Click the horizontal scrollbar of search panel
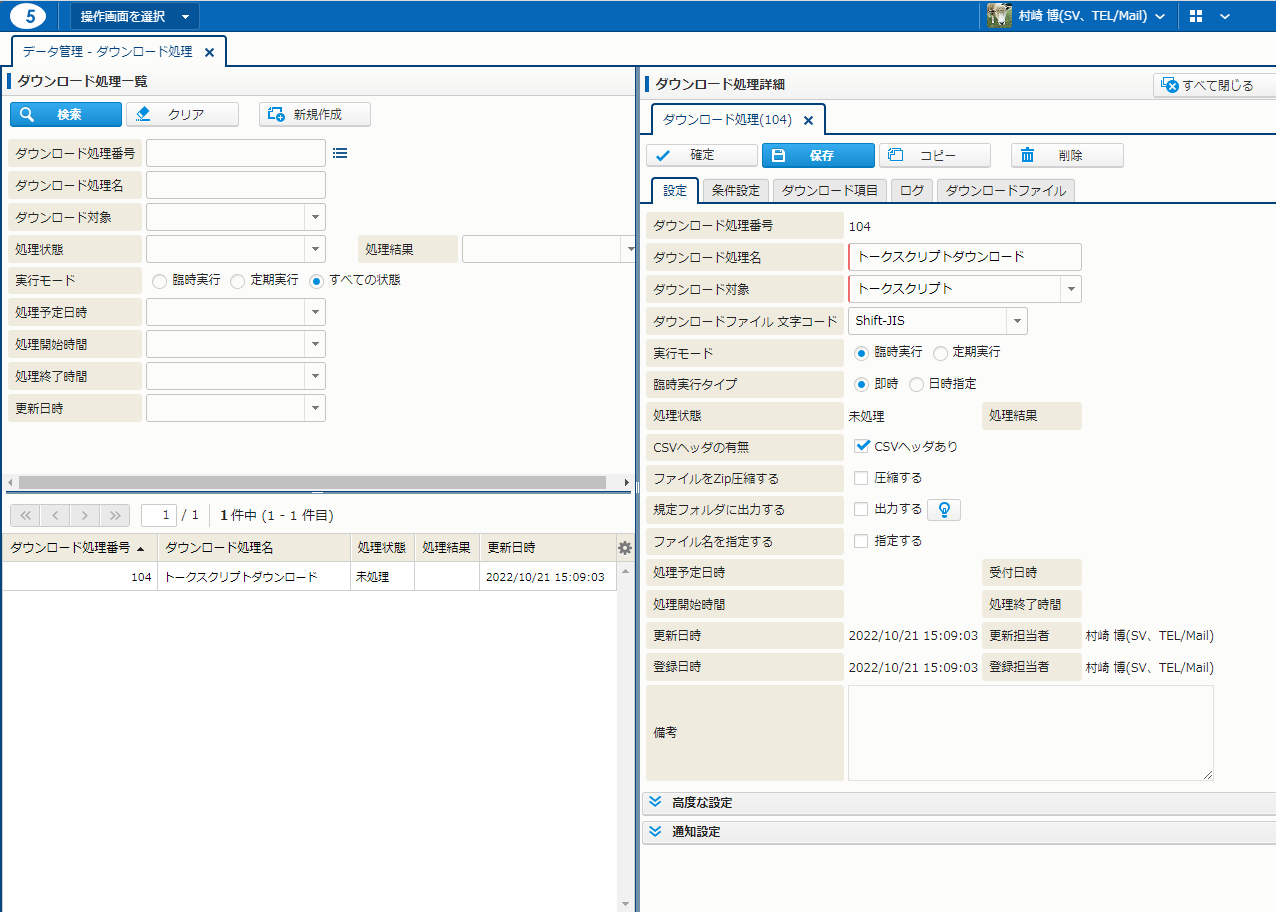This screenshot has height=912, width=1276. [x=312, y=482]
